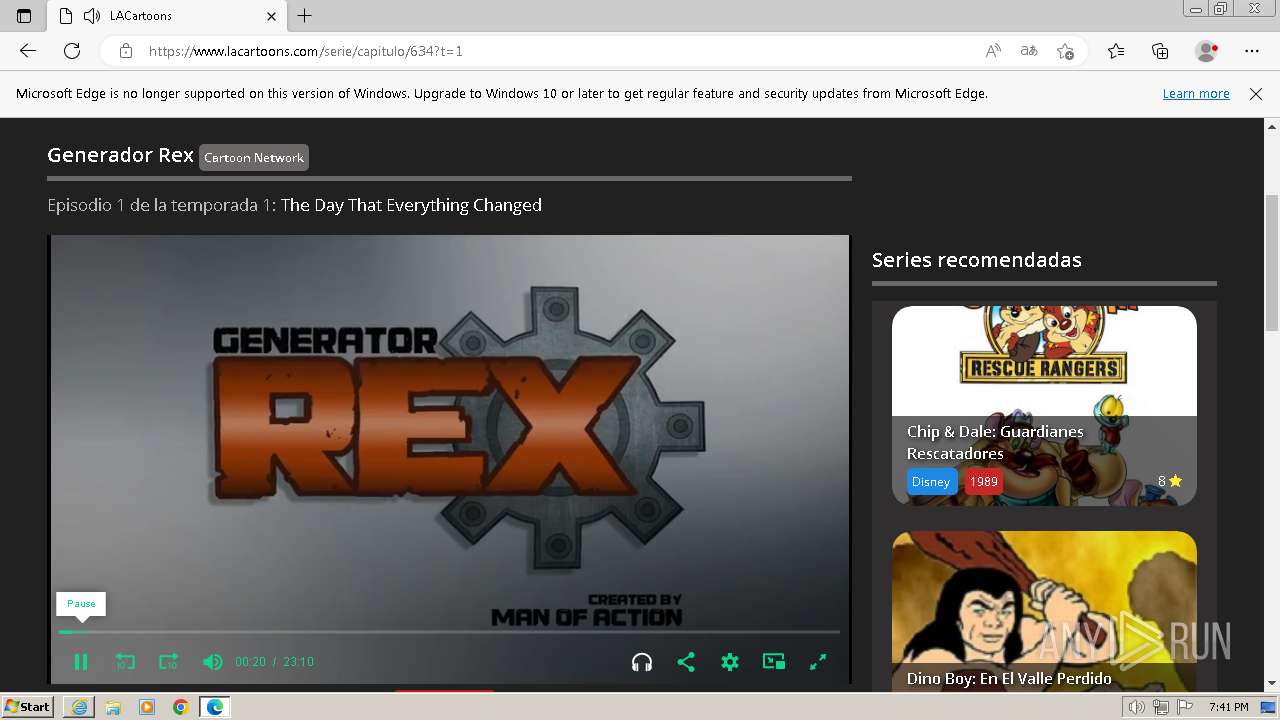Viewport: 1280px width, 720px height.
Task: Open browser Collections
Action: pos(1160,51)
